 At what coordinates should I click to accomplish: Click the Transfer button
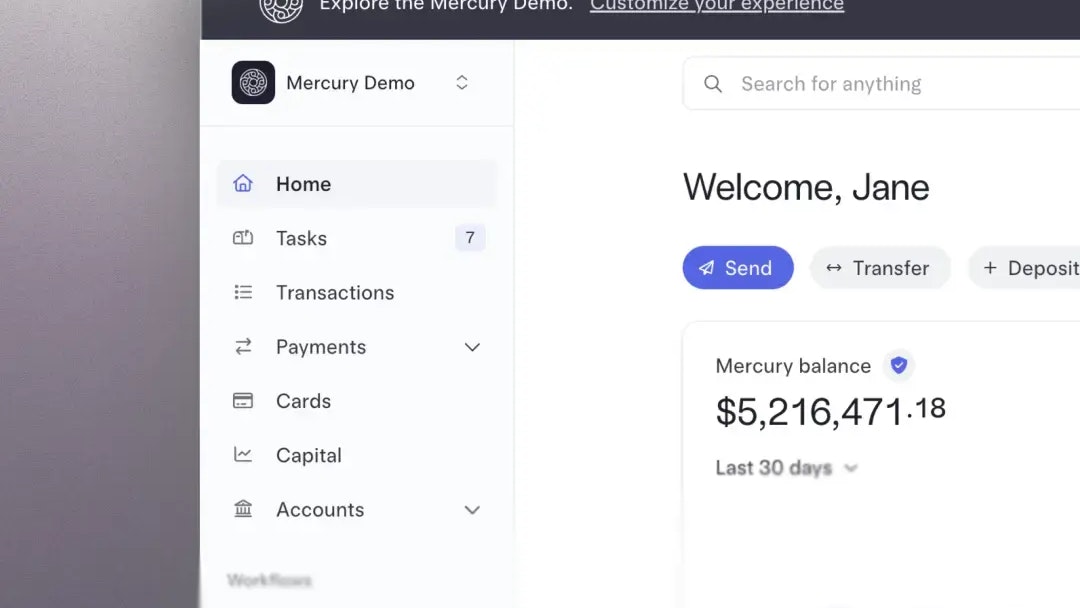click(x=880, y=268)
